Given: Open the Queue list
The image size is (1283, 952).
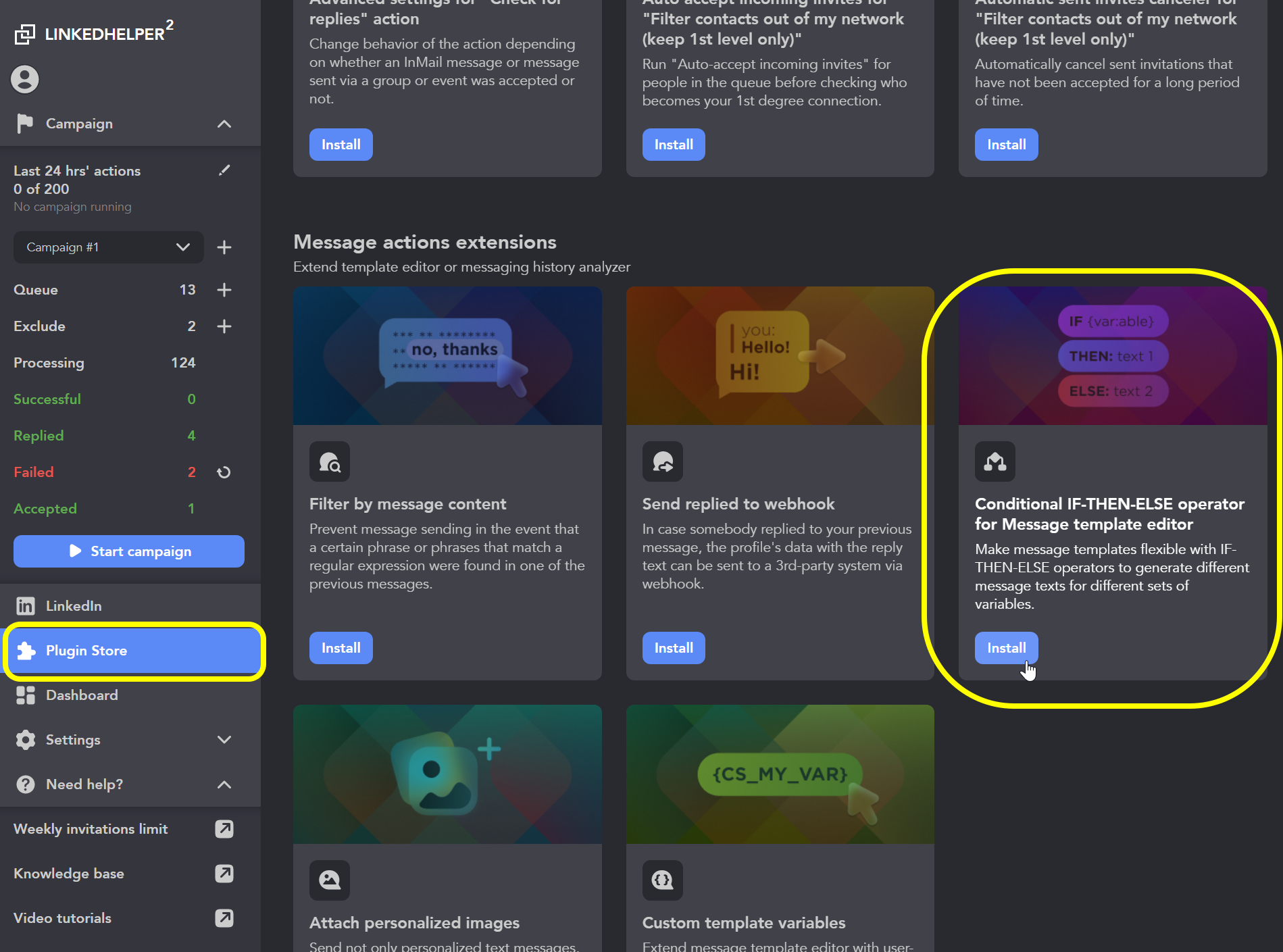Looking at the screenshot, I should pyautogui.click(x=104, y=290).
